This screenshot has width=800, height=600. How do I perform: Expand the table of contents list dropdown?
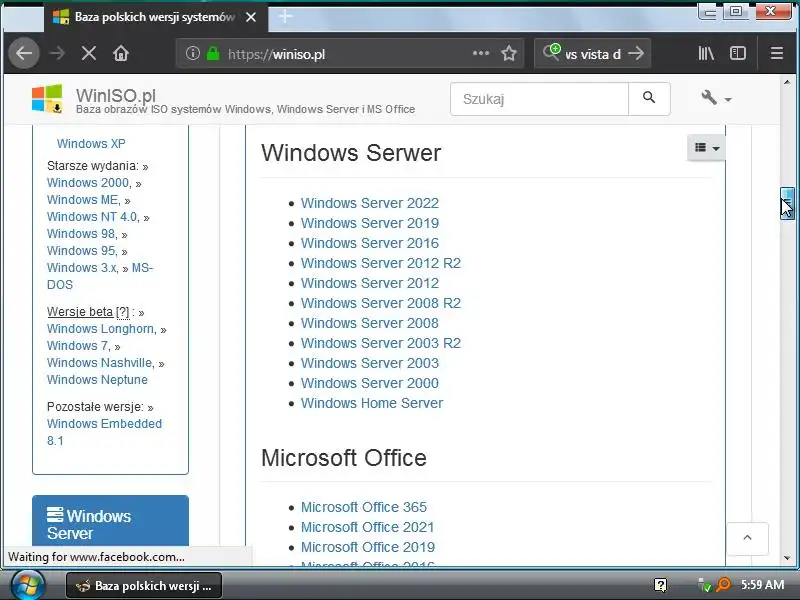pos(707,148)
